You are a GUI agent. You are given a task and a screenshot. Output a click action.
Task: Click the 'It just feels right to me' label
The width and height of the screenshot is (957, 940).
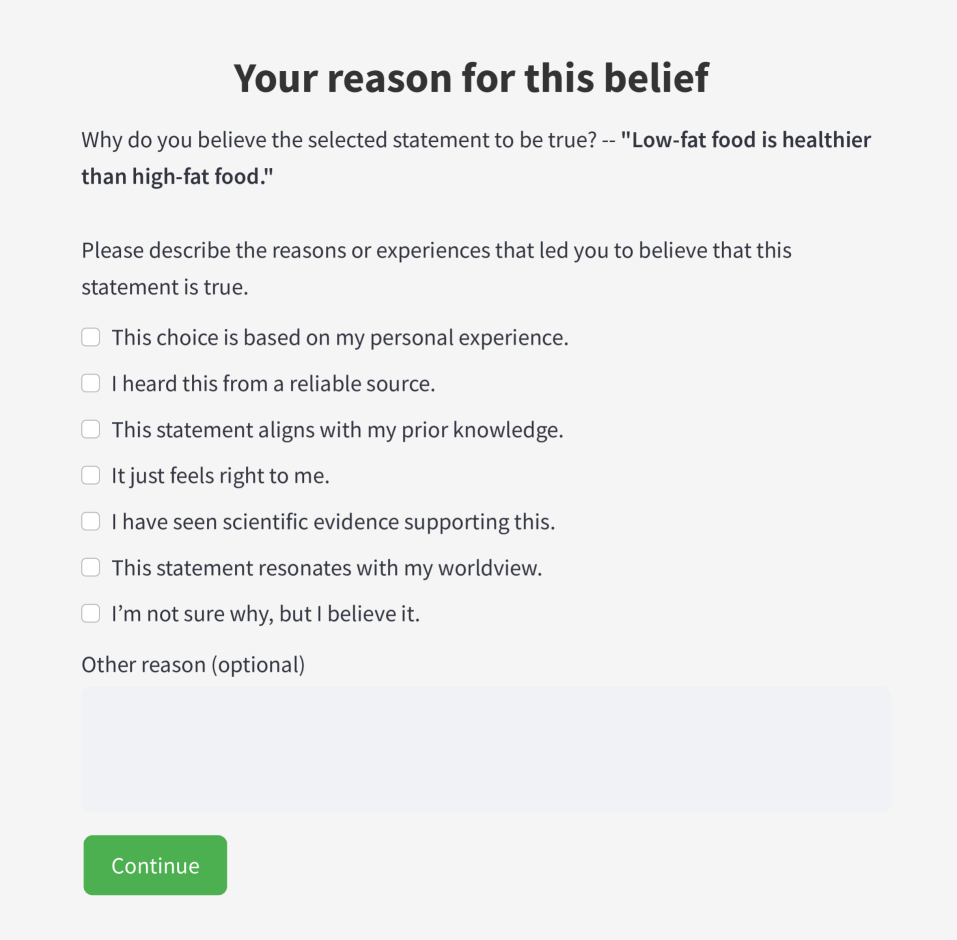[220, 476]
